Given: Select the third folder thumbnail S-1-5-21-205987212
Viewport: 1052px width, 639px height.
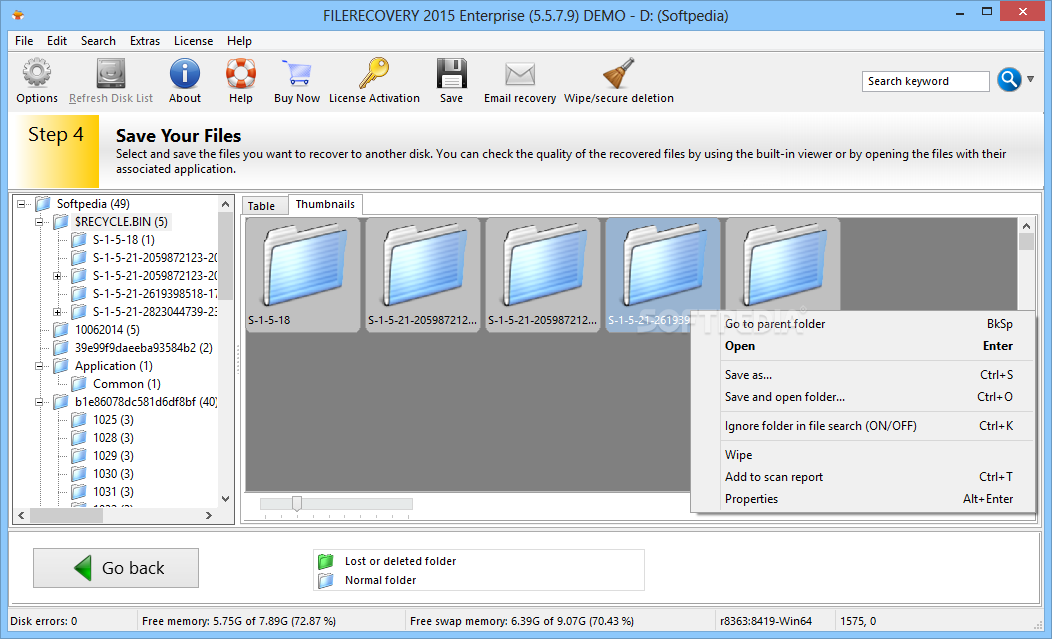Looking at the screenshot, I should tap(543, 275).
